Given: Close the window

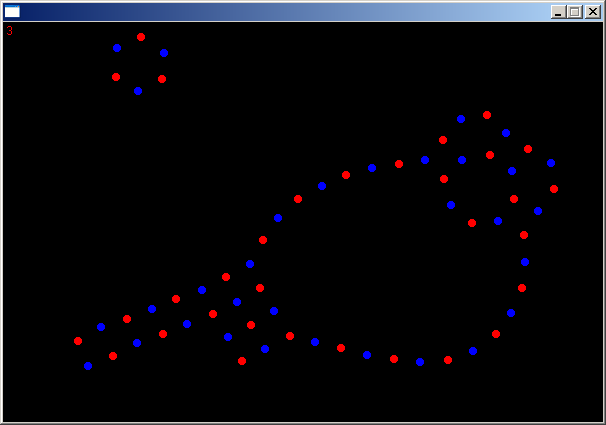Looking at the screenshot, I should tap(592, 12).
